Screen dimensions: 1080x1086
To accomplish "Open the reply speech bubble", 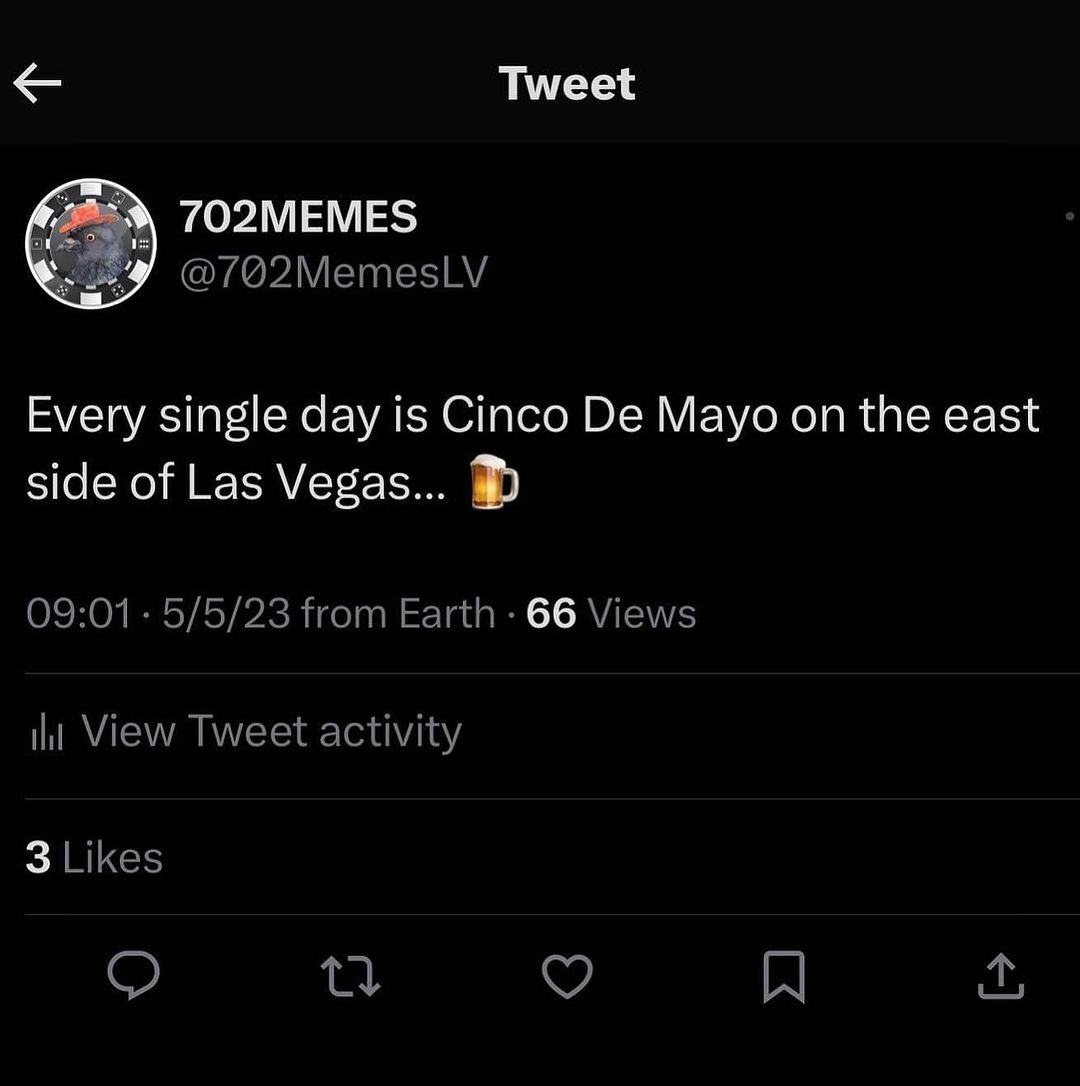I will 133,975.
